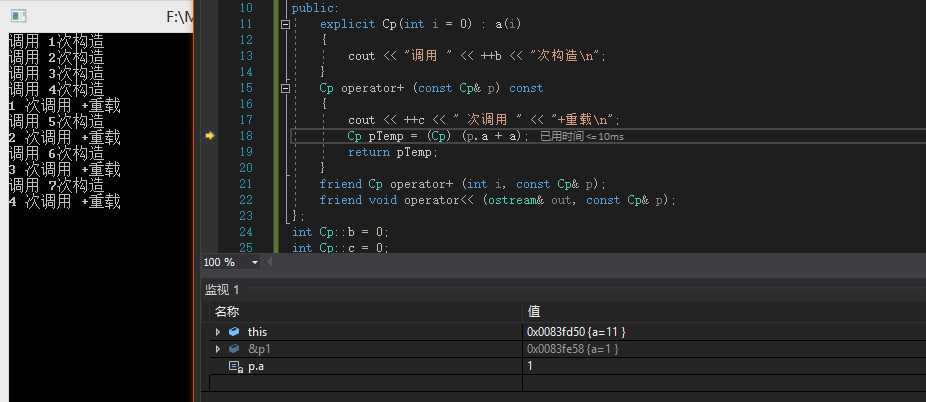Image resolution: width=926 pixels, height=402 pixels.
Task: Expand the '&p1' watch entry
Action: tap(218, 349)
